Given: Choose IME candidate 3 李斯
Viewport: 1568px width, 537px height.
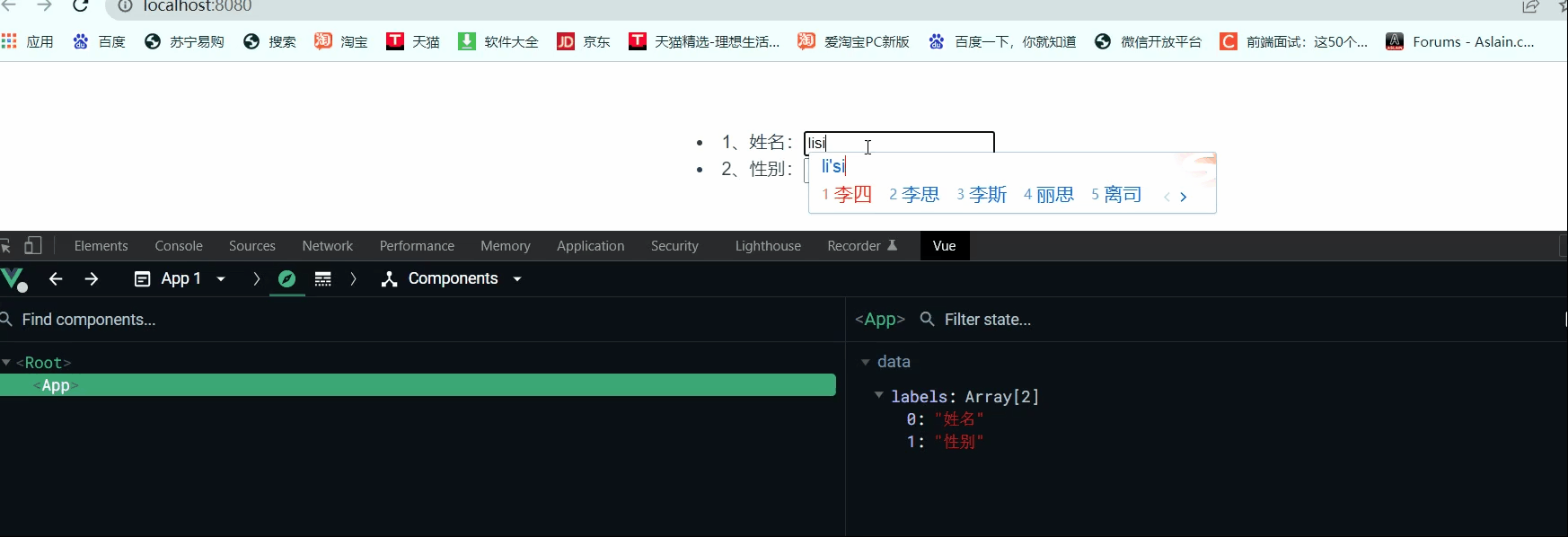Looking at the screenshot, I should (982, 195).
